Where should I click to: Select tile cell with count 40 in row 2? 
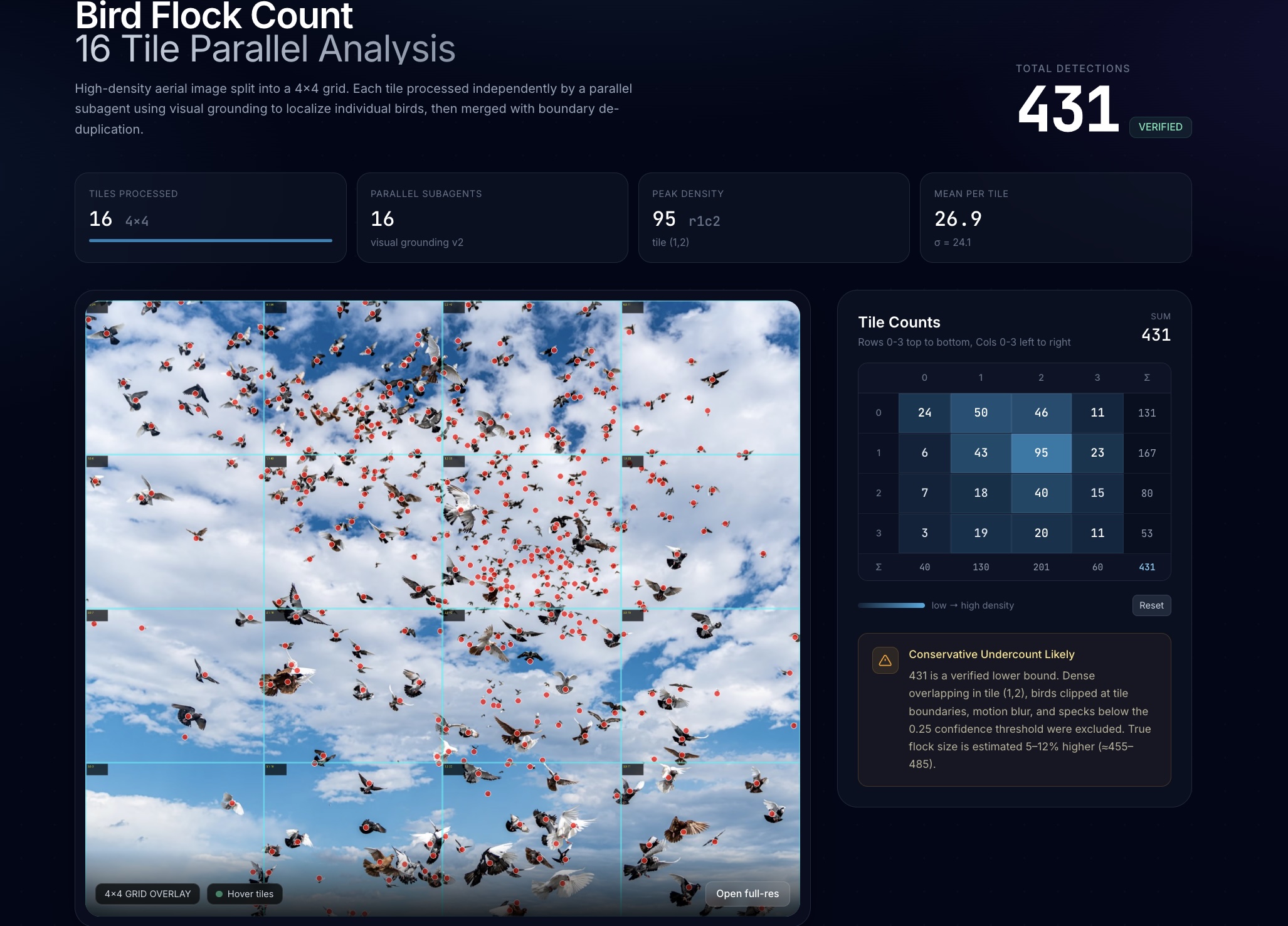click(1041, 492)
